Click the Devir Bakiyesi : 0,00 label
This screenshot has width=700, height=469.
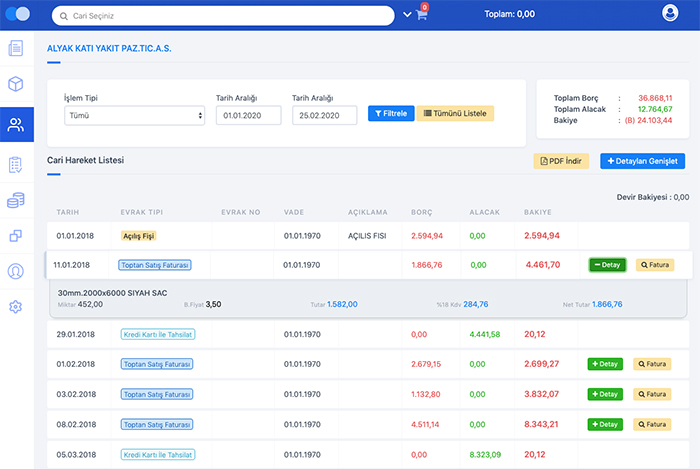pos(653,197)
